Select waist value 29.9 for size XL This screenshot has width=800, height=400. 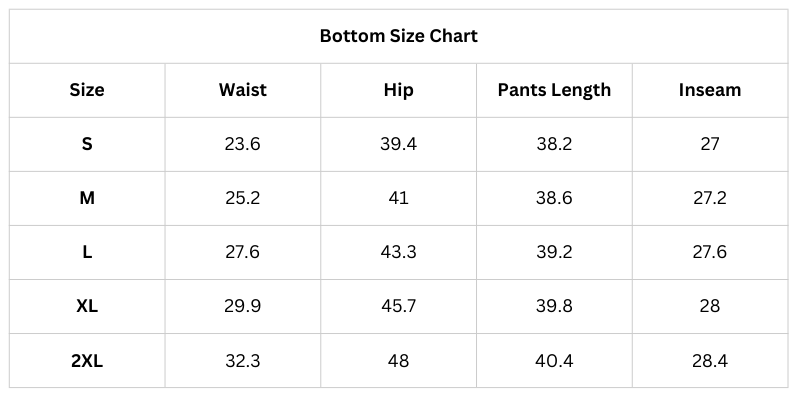pos(242,306)
